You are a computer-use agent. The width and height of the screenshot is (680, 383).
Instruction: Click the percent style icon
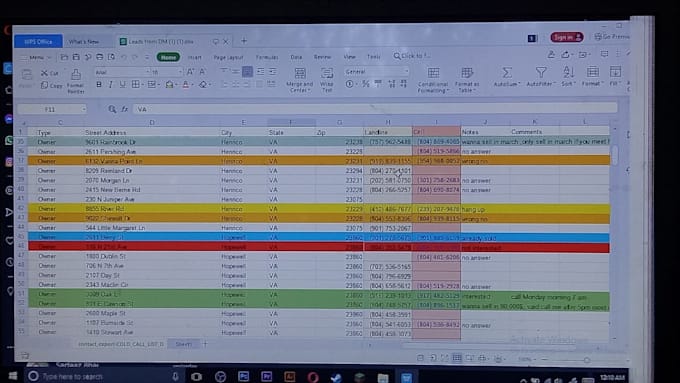tap(366, 84)
